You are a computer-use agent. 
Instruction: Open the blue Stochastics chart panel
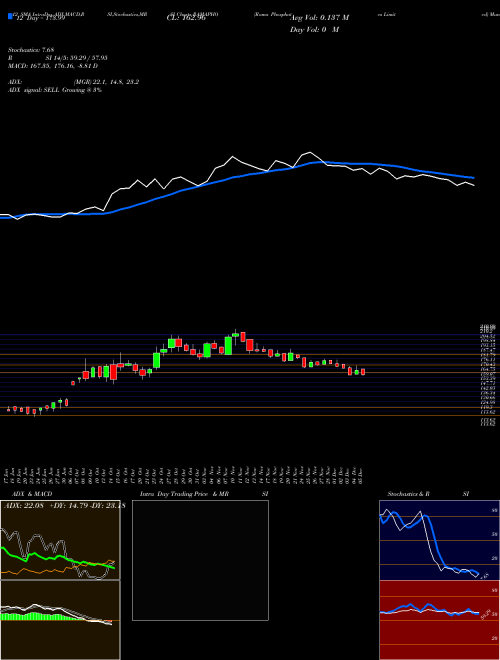tap(439, 540)
